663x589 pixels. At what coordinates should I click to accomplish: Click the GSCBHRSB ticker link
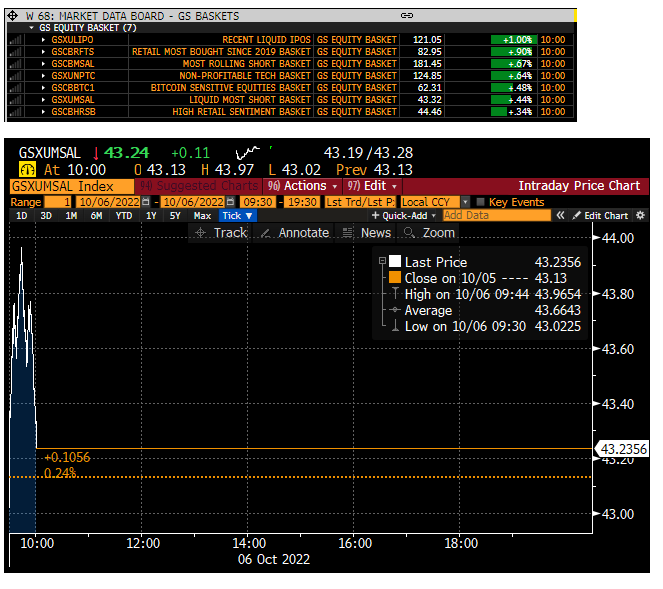(74, 112)
